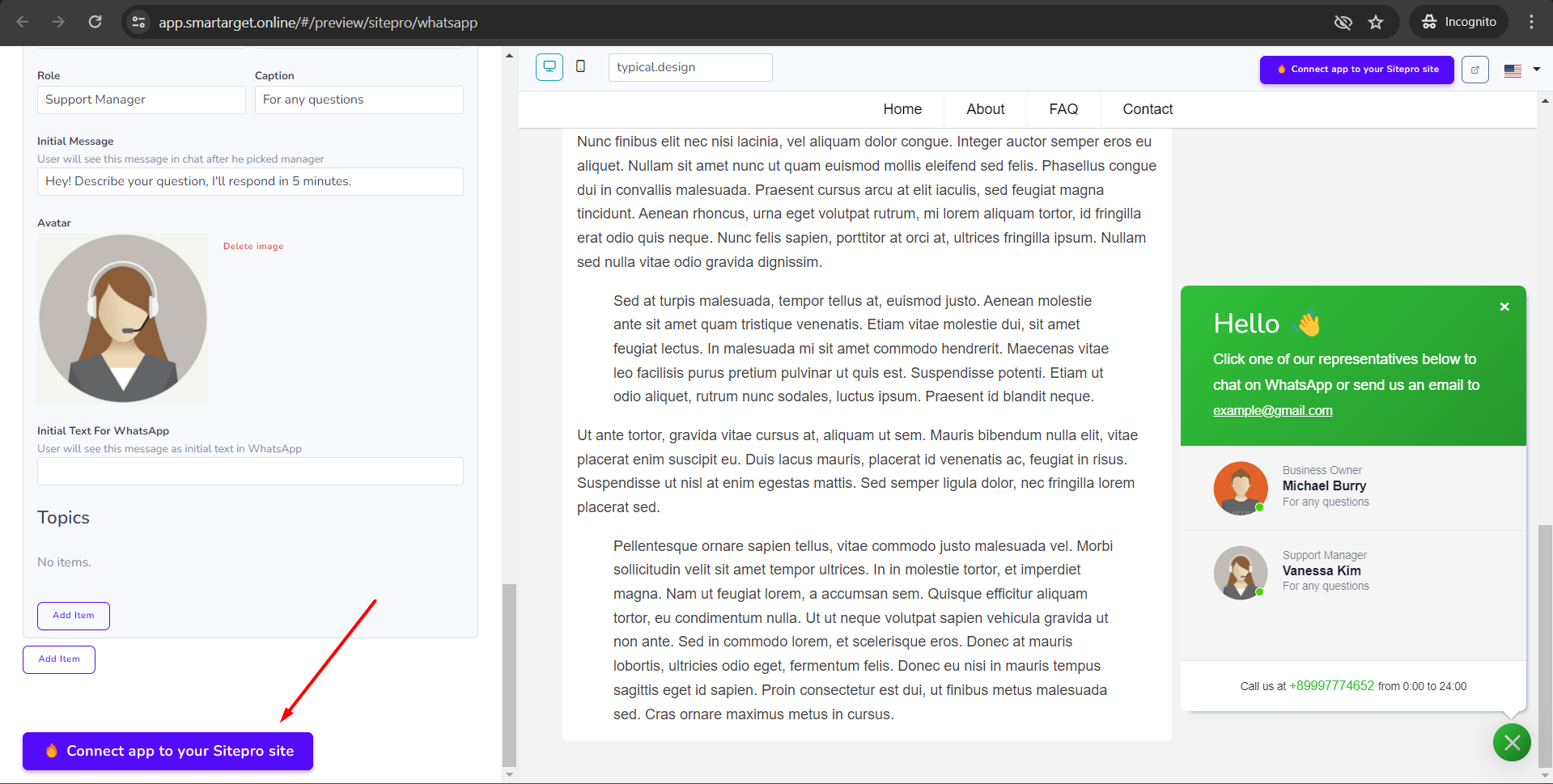Click the tracking protection eye icon
Image resolution: width=1553 pixels, height=784 pixels.
click(1343, 22)
